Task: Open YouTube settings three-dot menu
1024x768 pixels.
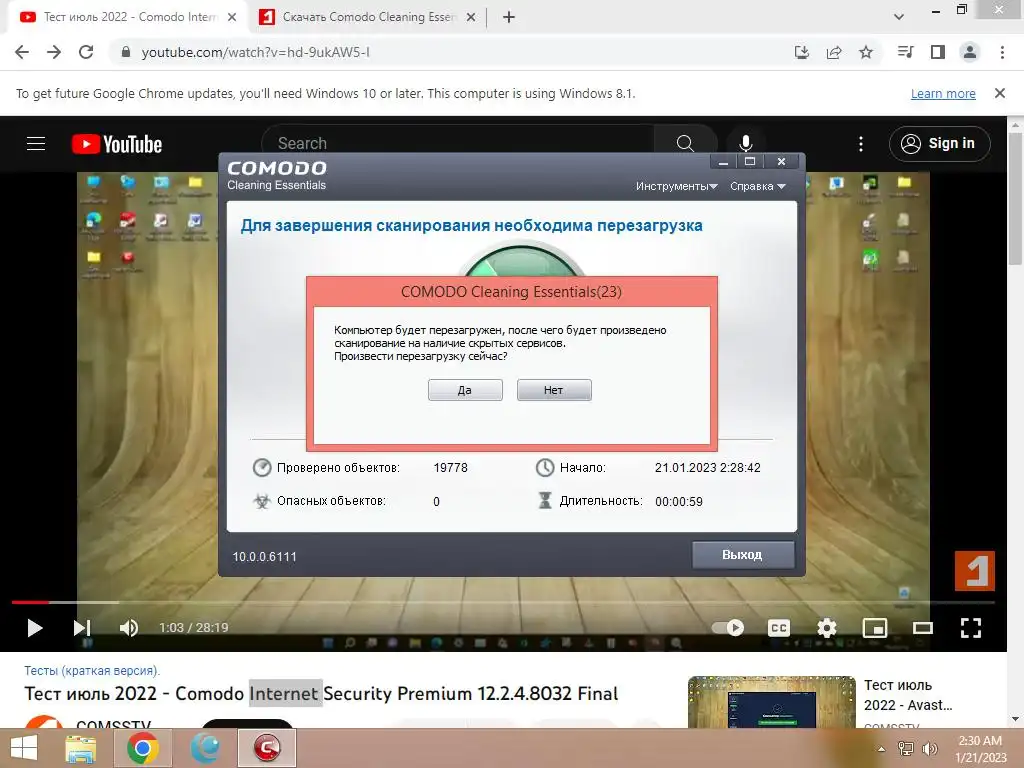Action: [x=861, y=144]
